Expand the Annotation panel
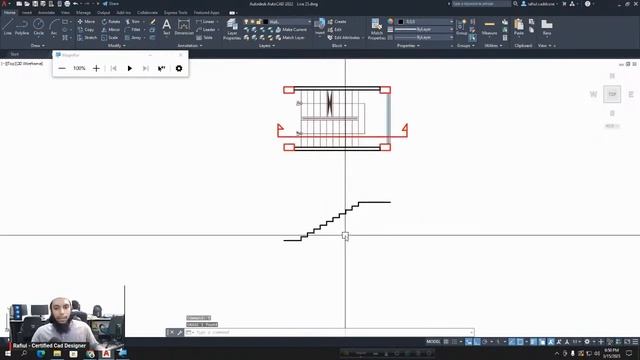This screenshot has width=640, height=360. tap(190, 46)
